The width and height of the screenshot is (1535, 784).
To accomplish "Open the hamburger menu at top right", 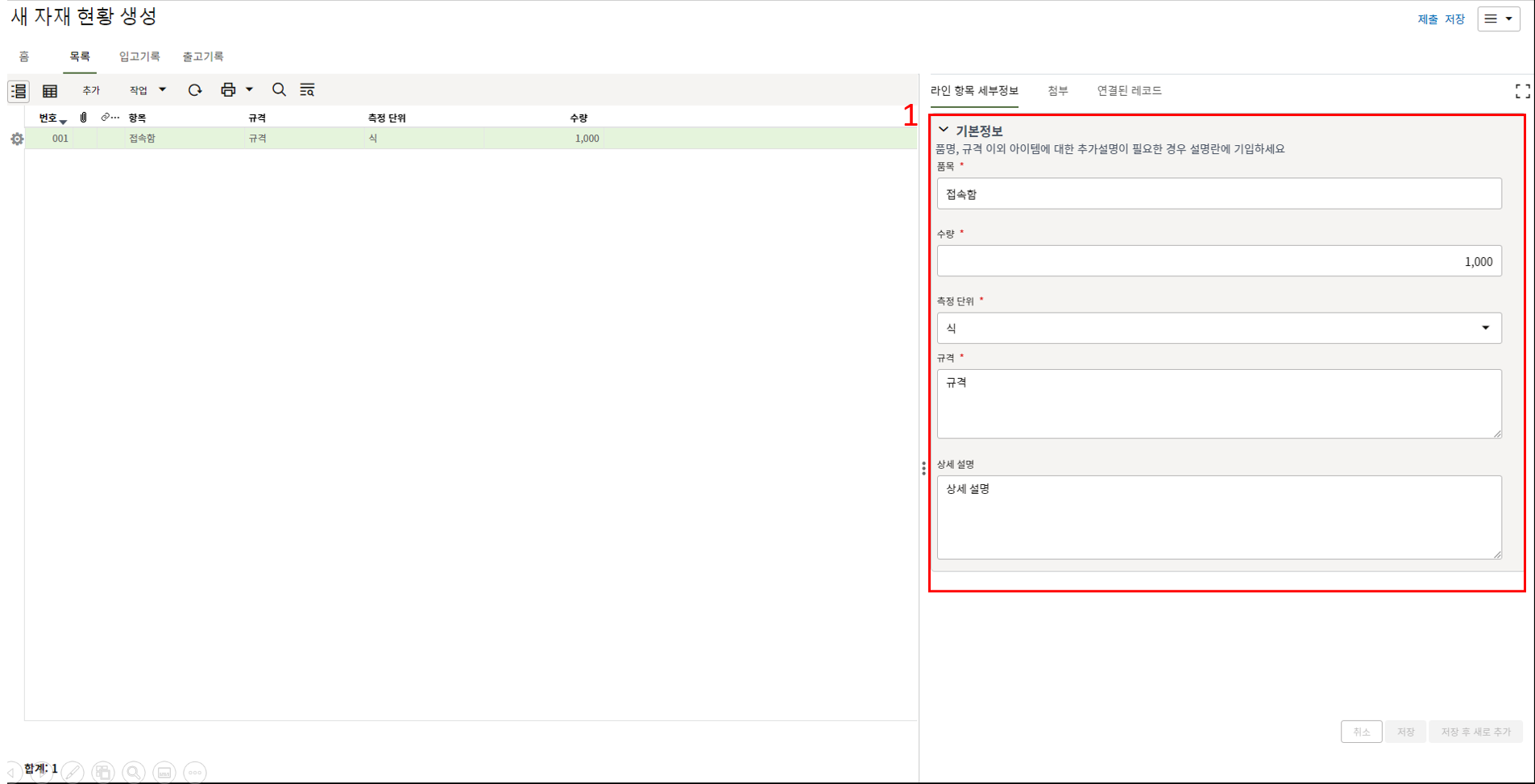I will (x=1498, y=19).
